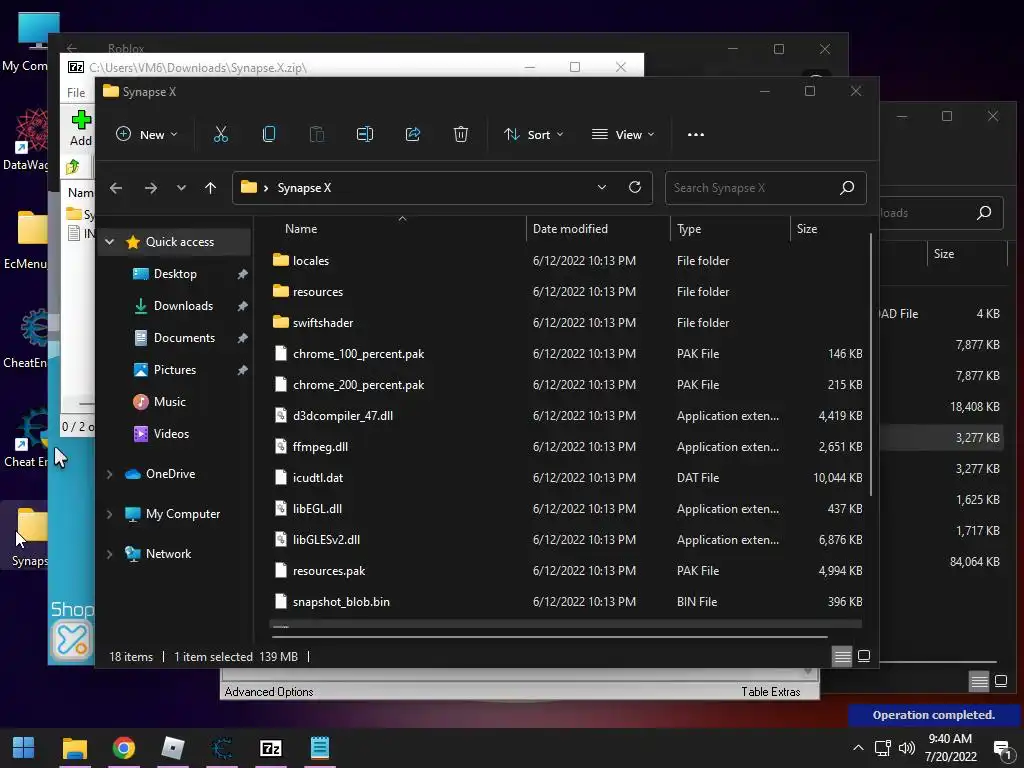Click the Share icon in toolbar
This screenshot has height=768, width=1024.
[x=413, y=135]
